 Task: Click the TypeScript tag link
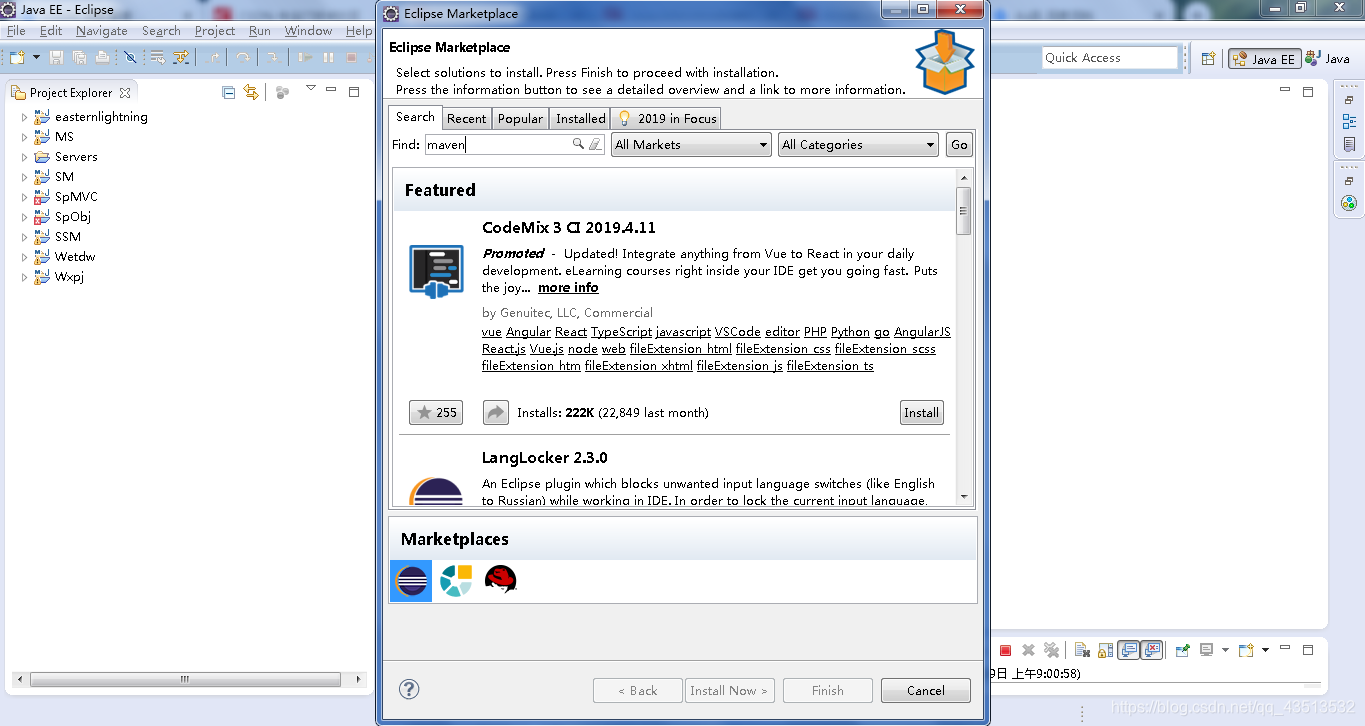(621, 332)
